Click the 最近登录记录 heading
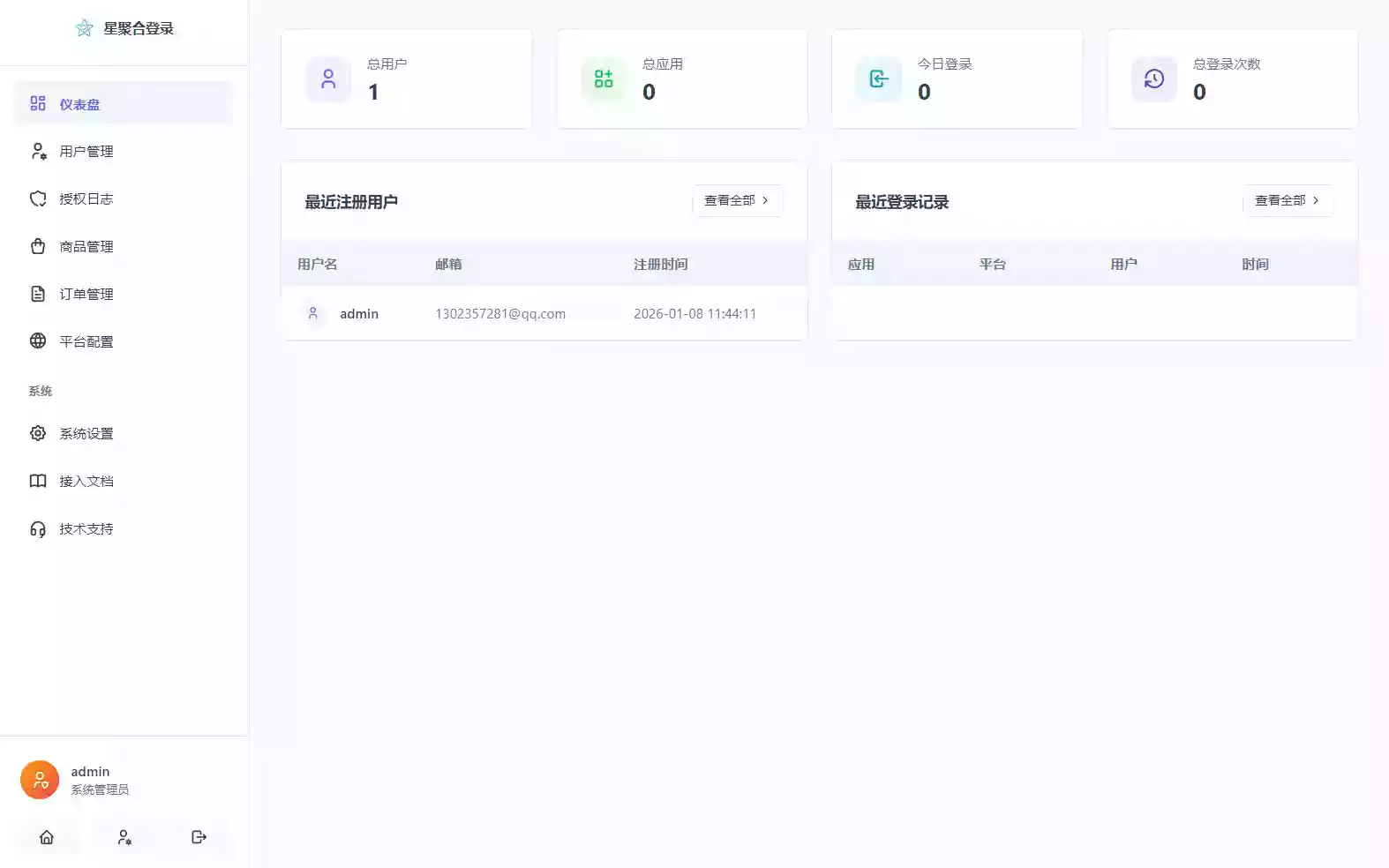Image resolution: width=1389 pixels, height=868 pixels. click(902, 202)
